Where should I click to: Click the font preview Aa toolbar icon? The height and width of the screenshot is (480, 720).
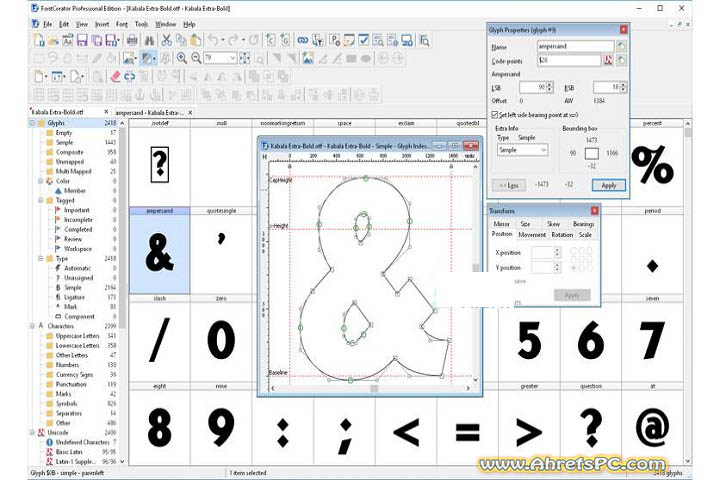tap(68, 40)
